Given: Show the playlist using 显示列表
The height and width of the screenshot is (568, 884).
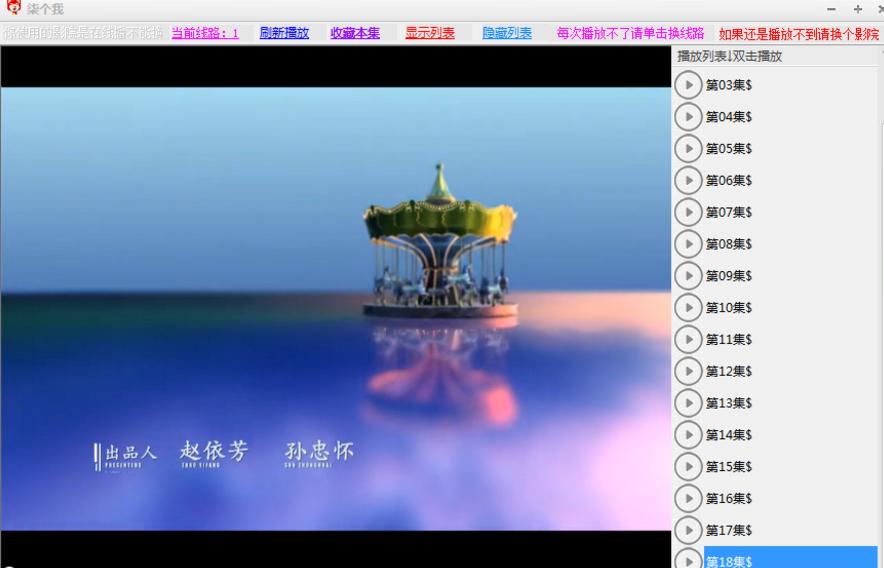Looking at the screenshot, I should tap(430, 33).
